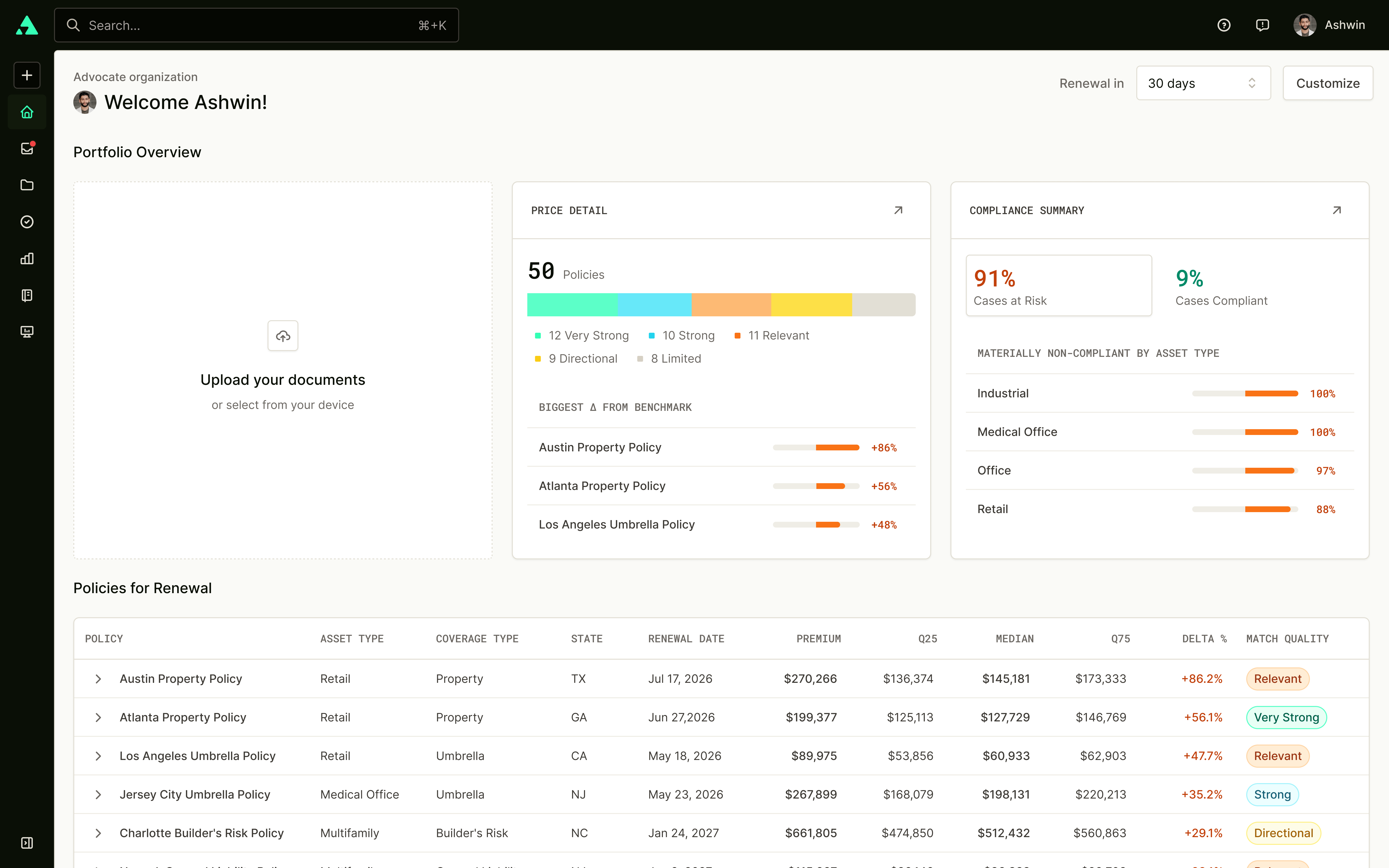Click the green triangle app logo
Image resolution: width=1389 pixels, height=868 pixels.
pos(27,25)
